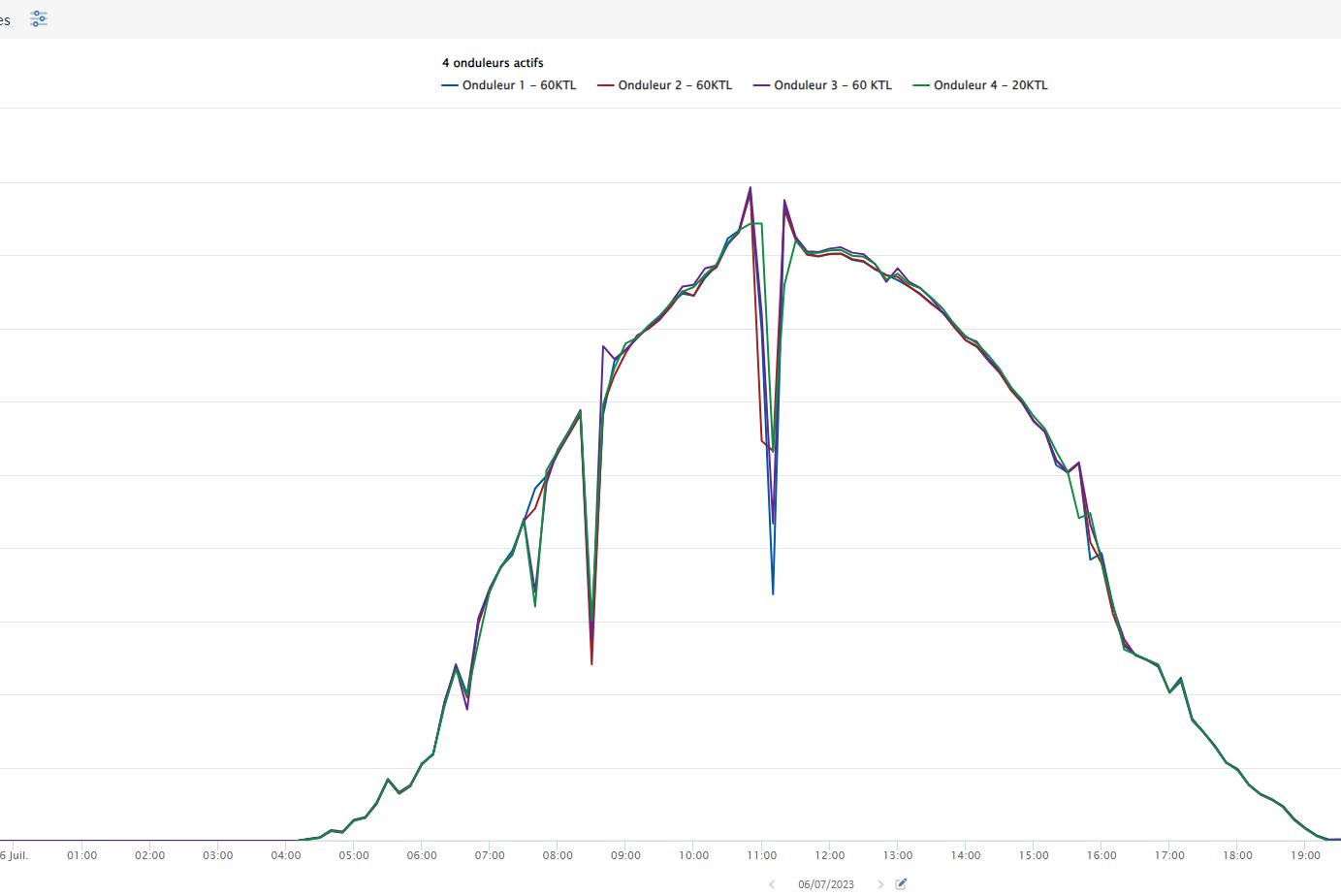Click the 13:00 axis label

click(x=898, y=855)
